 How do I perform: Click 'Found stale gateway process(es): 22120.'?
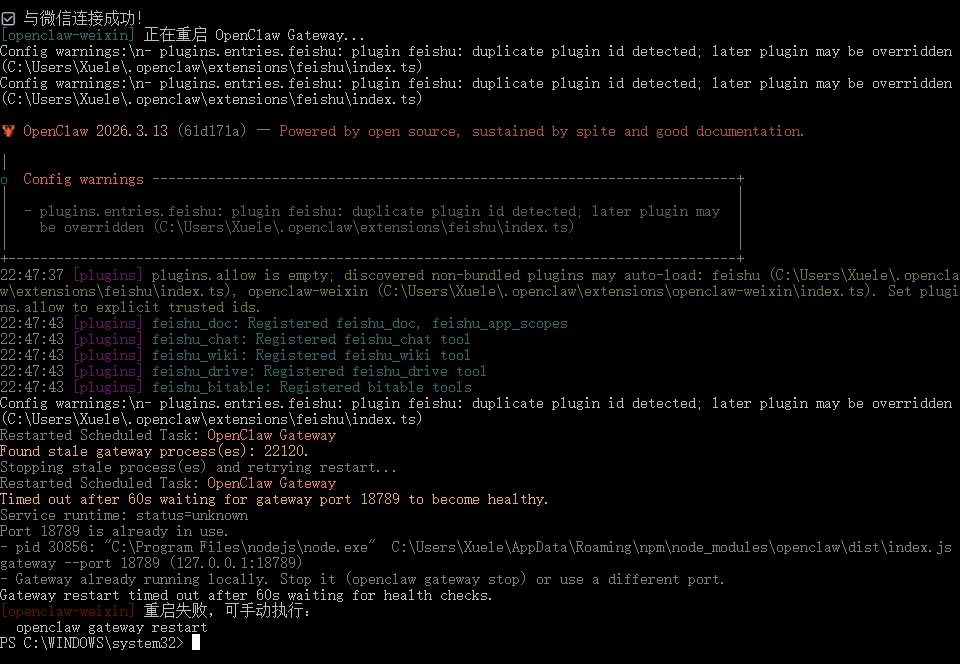pyautogui.click(x=154, y=451)
